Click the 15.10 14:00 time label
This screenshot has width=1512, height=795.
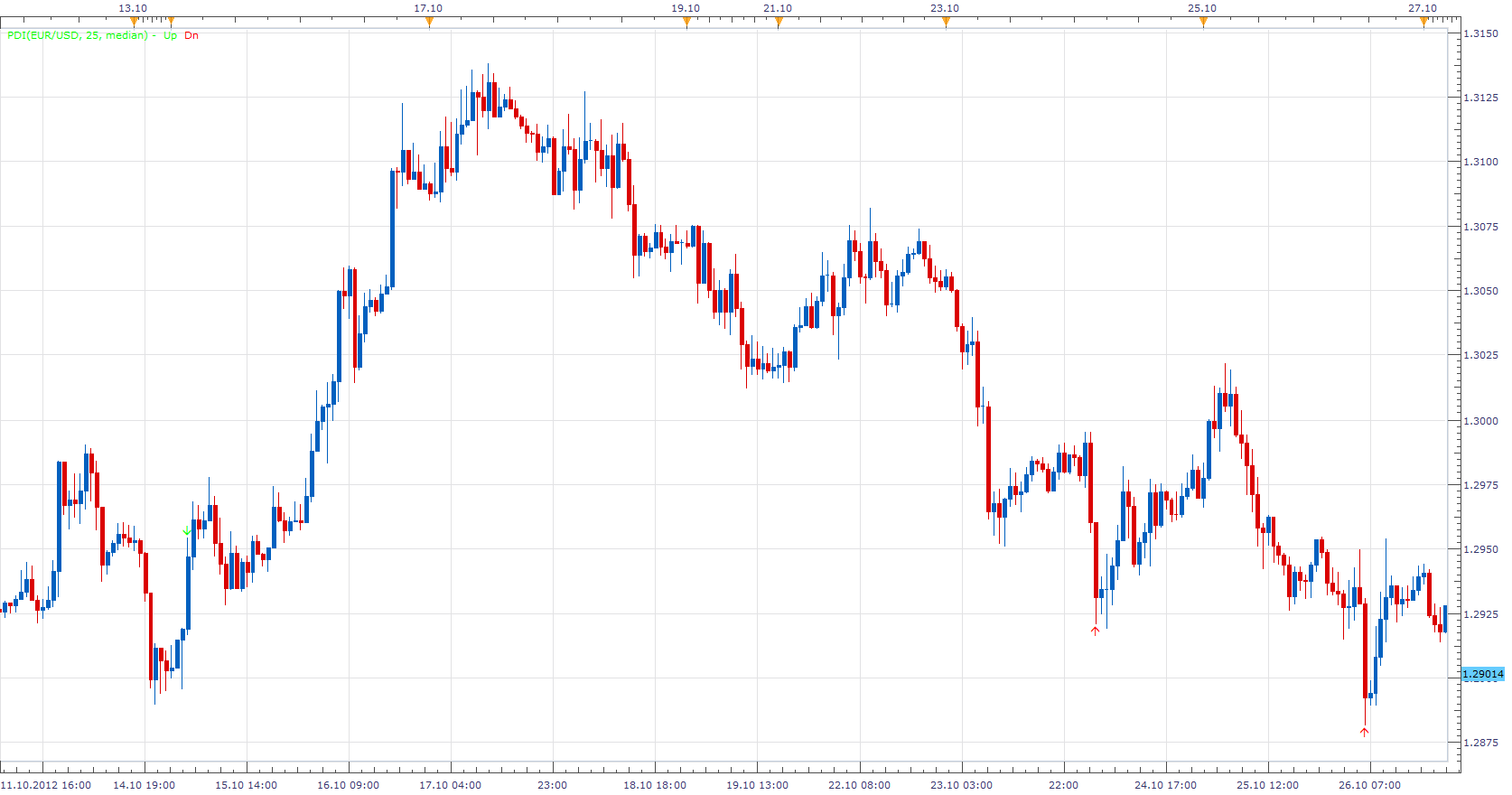tap(247, 785)
